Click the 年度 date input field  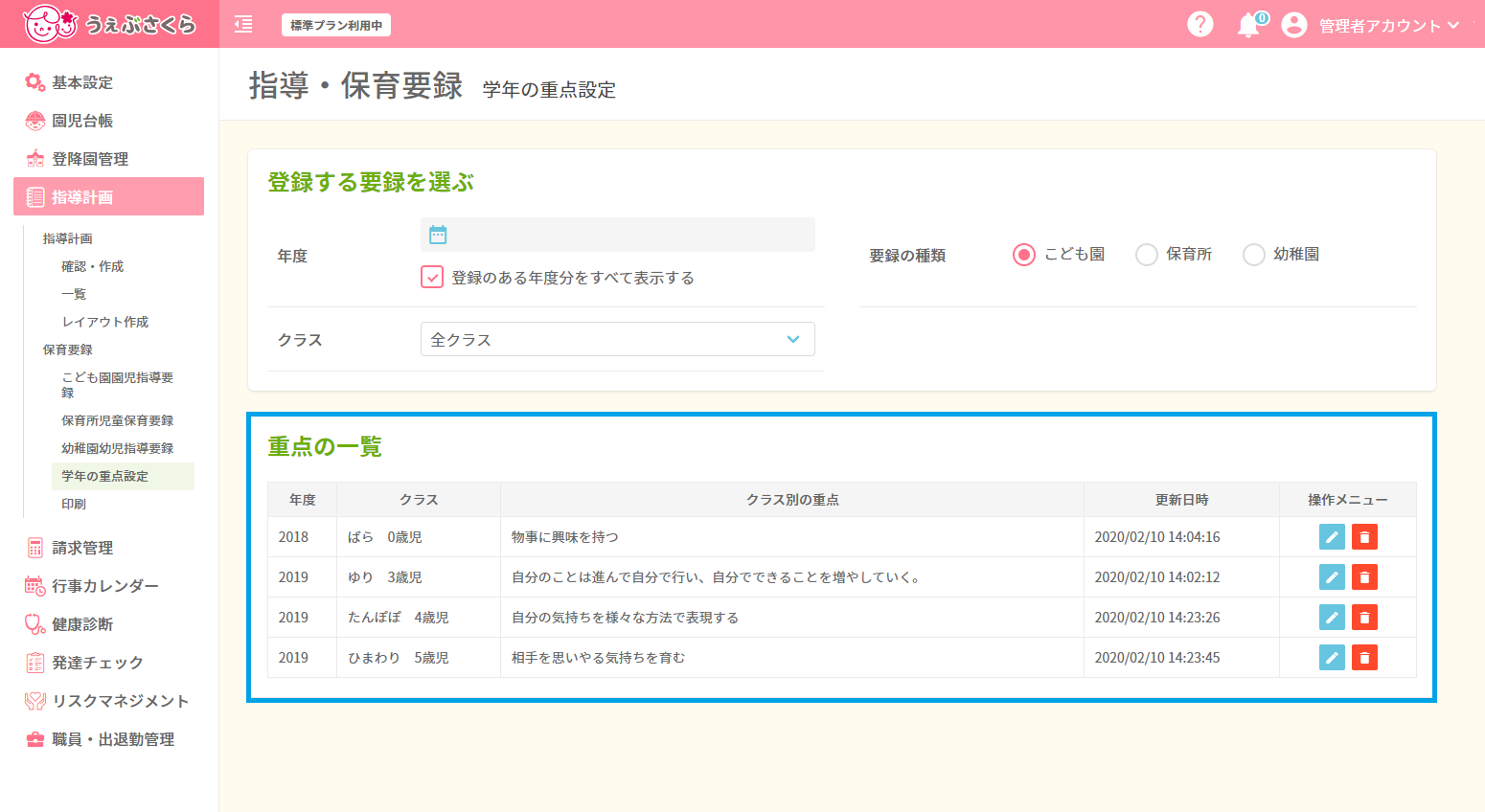(618, 235)
